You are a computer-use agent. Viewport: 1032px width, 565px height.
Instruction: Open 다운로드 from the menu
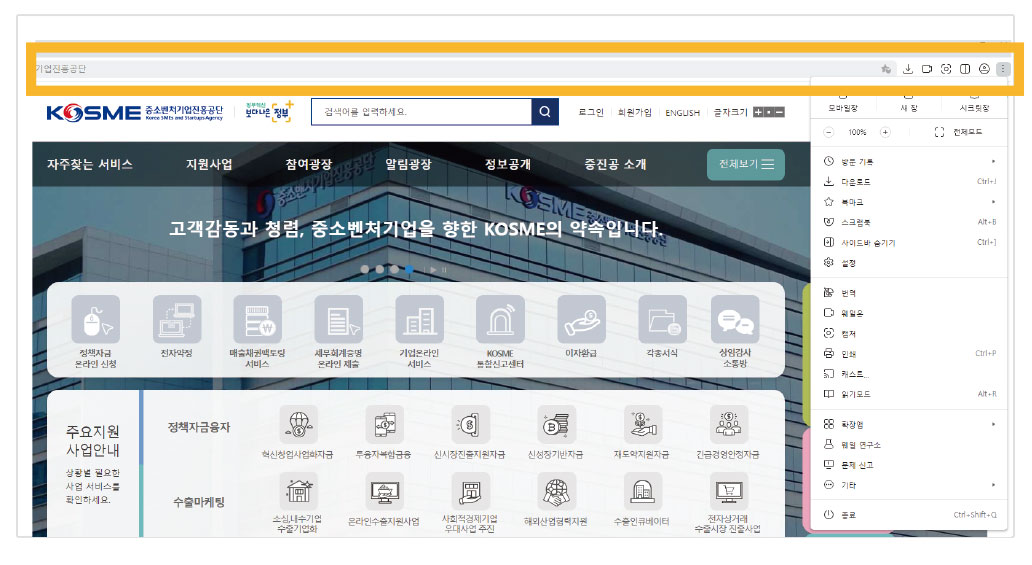click(909, 182)
